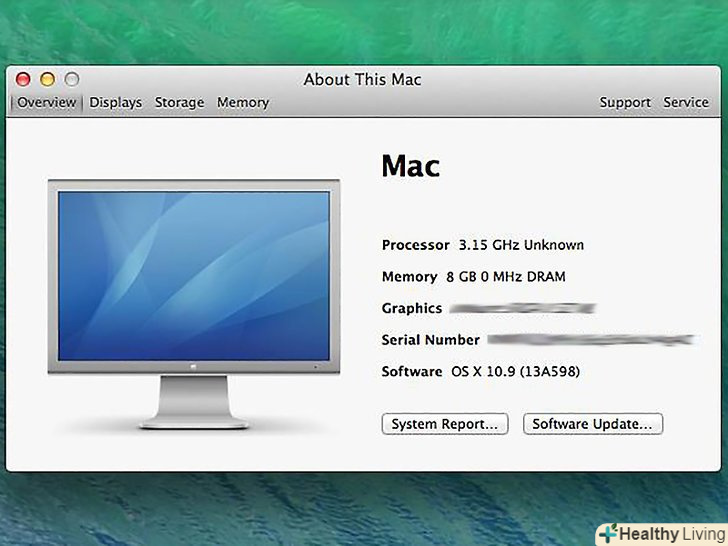Click 'OS X 10.9 (13A598)' software version
This screenshot has width=728, height=546.
point(515,371)
